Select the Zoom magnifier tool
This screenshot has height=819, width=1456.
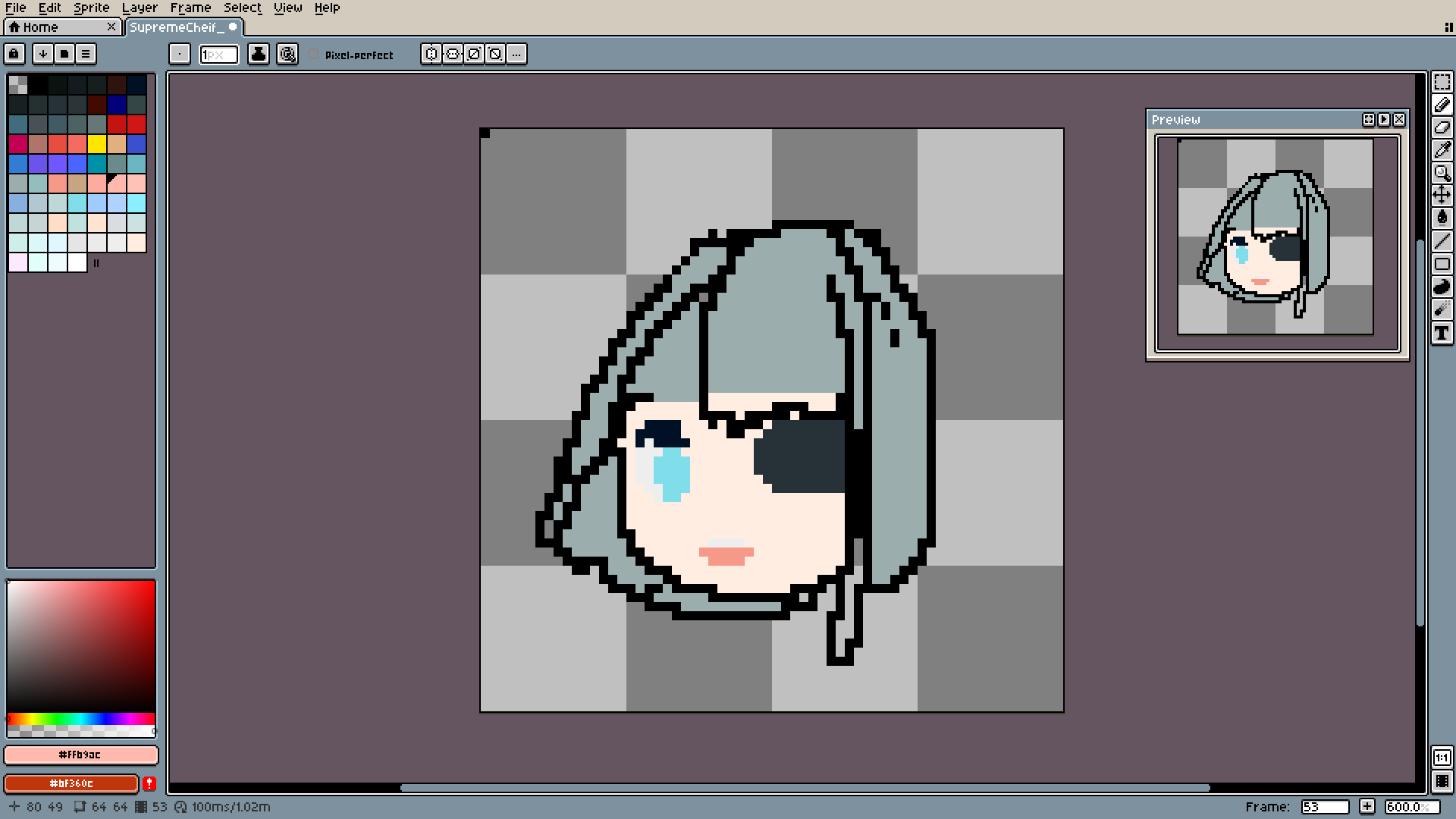click(x=1442, y=173)
